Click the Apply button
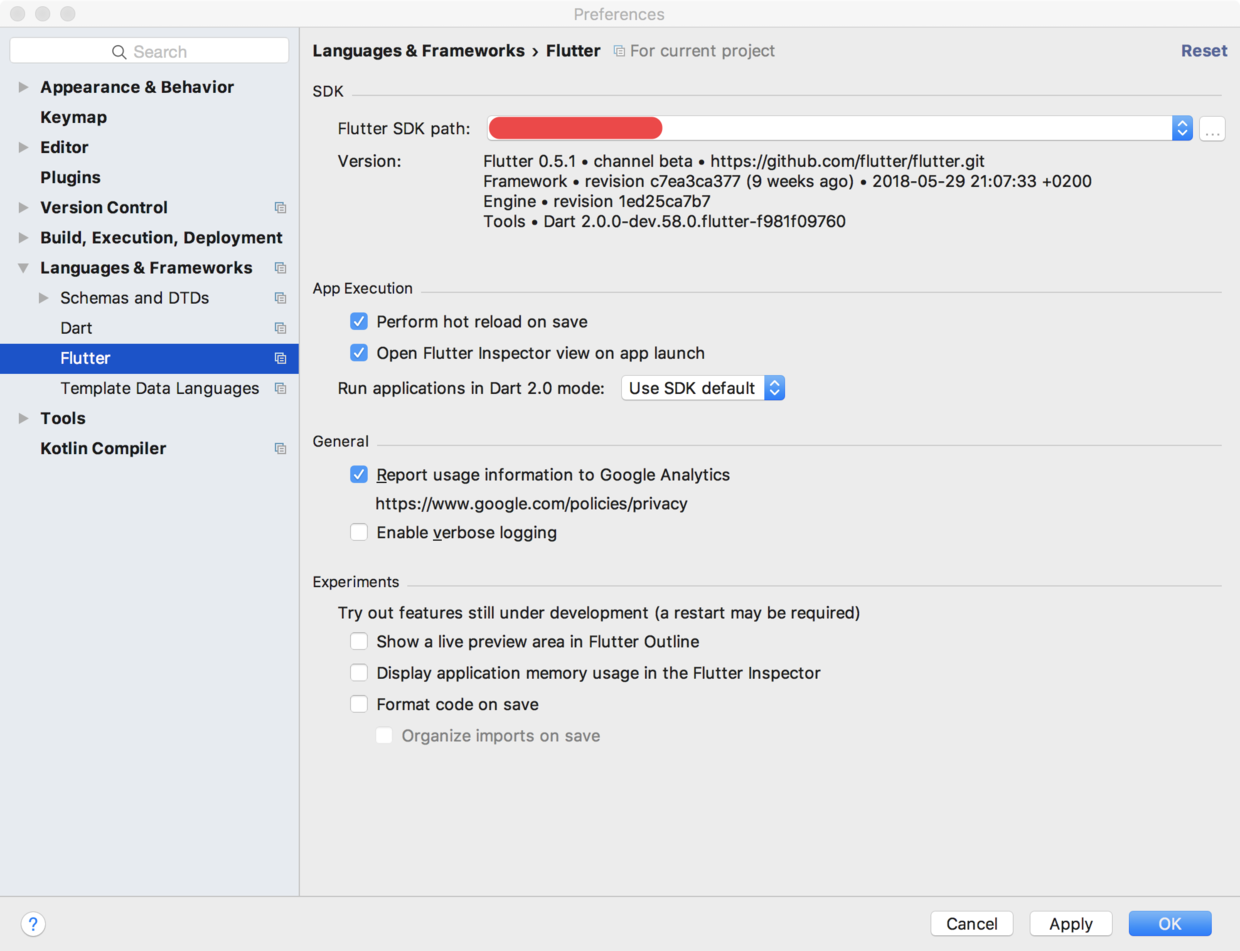Image resolution: width=1240 pixels, height=951 pixels. click(1070, 924)
